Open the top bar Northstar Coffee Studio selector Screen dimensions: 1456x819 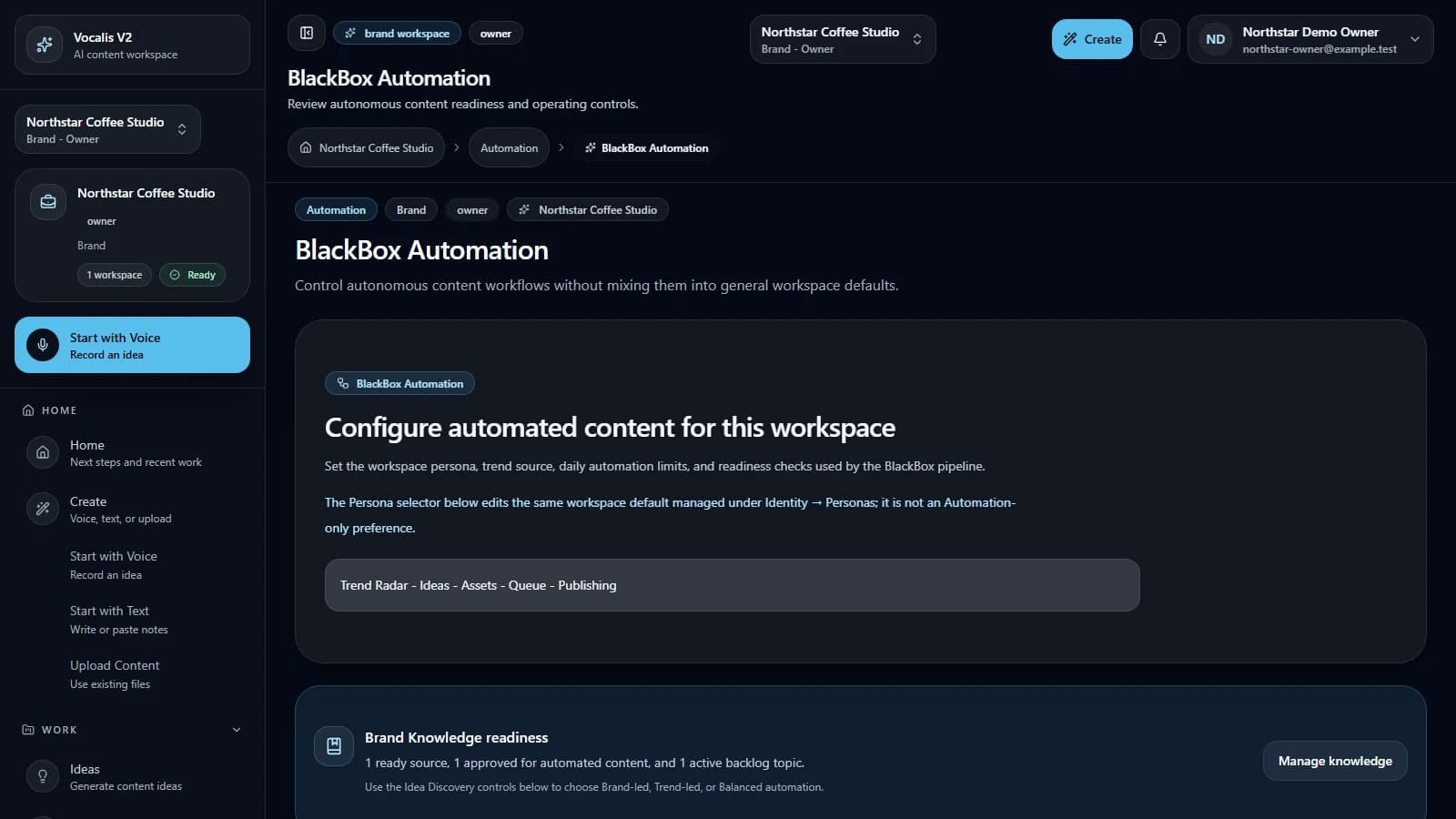[842, 39]
